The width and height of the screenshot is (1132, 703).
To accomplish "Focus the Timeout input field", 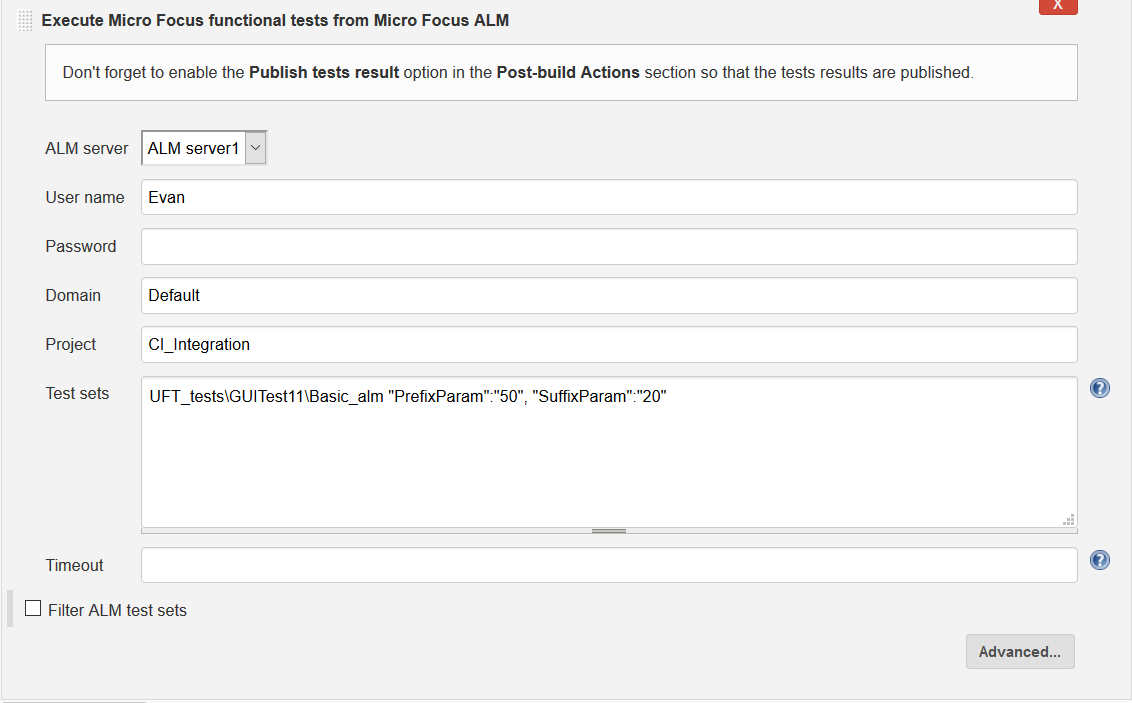I will tap(608, 565).
